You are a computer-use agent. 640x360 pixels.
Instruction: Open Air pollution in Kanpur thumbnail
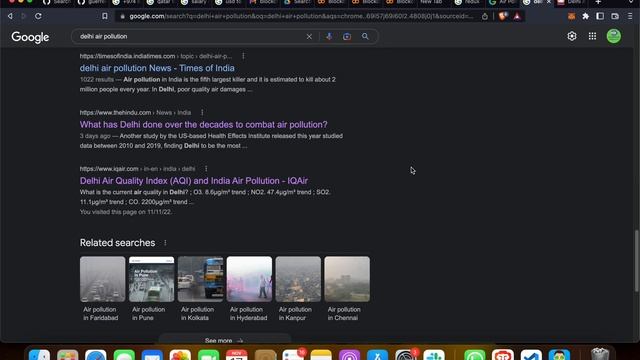click(x=298, y=279)
